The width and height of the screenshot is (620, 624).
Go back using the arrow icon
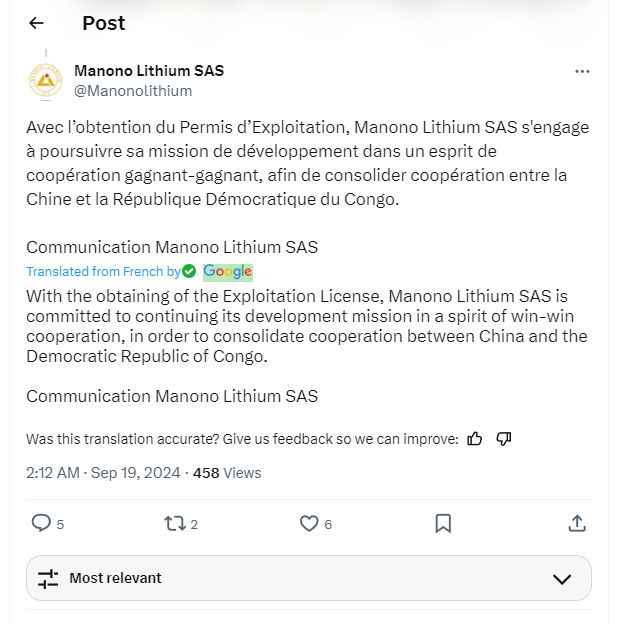[x=37, y=23]
